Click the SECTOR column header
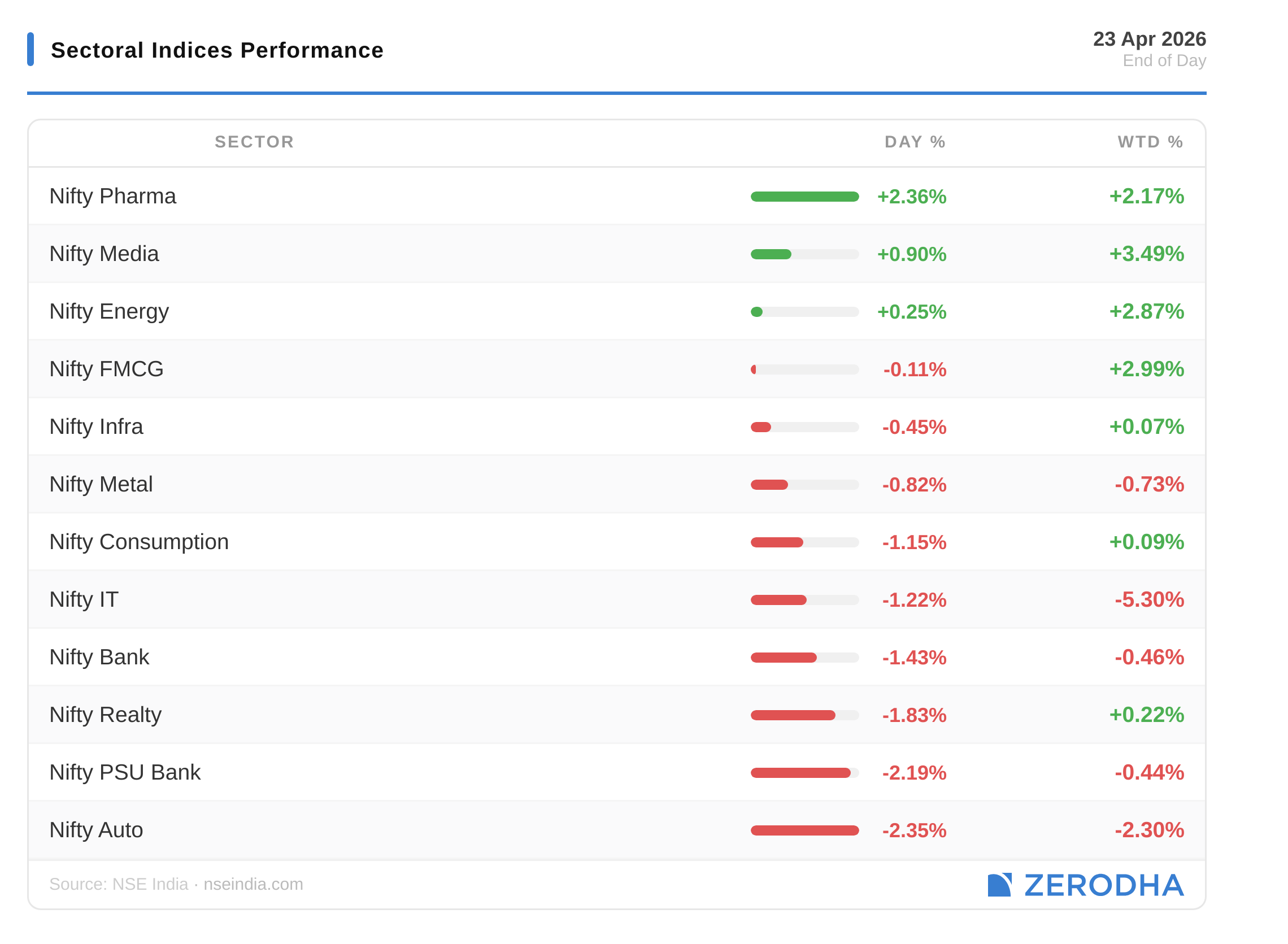This screenshot has height=944, width=1288. (x=254, y=142)
